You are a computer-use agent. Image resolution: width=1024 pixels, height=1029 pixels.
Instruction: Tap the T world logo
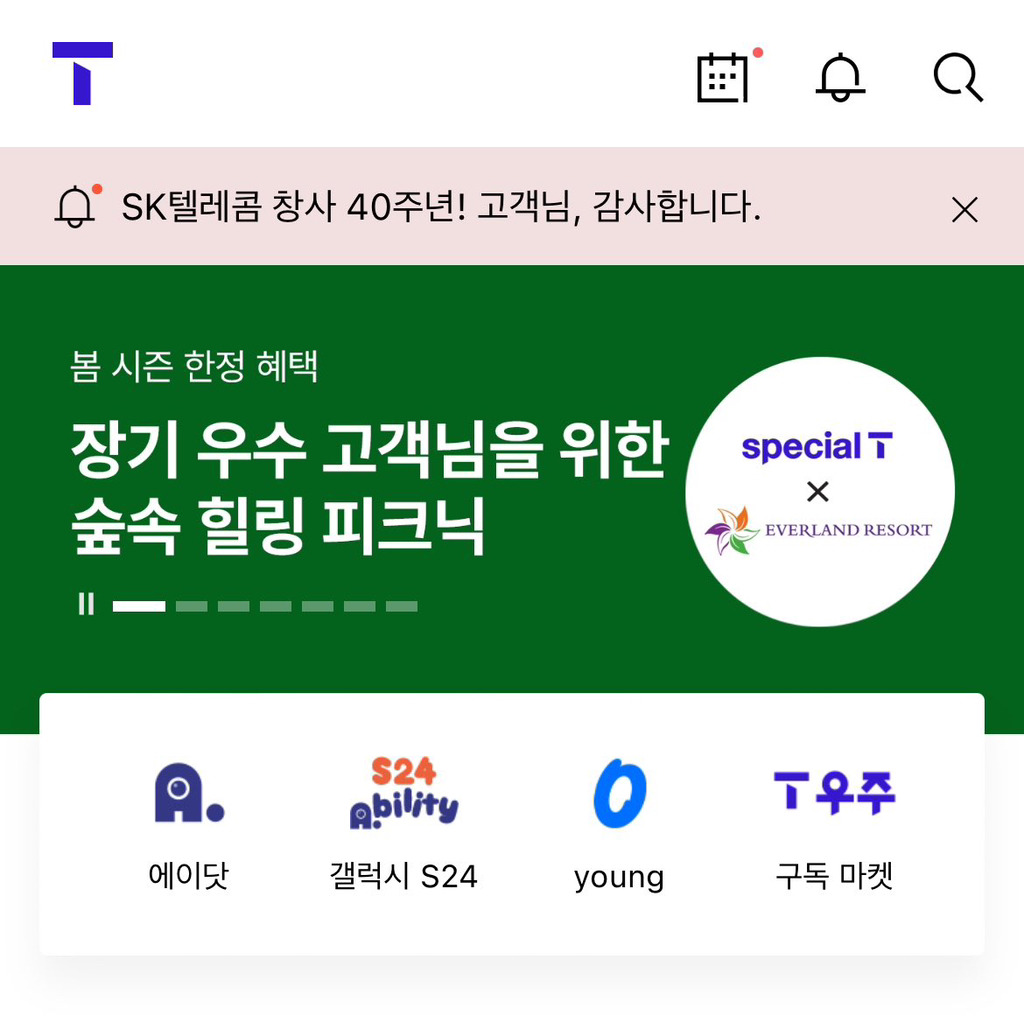coord(83,74)
